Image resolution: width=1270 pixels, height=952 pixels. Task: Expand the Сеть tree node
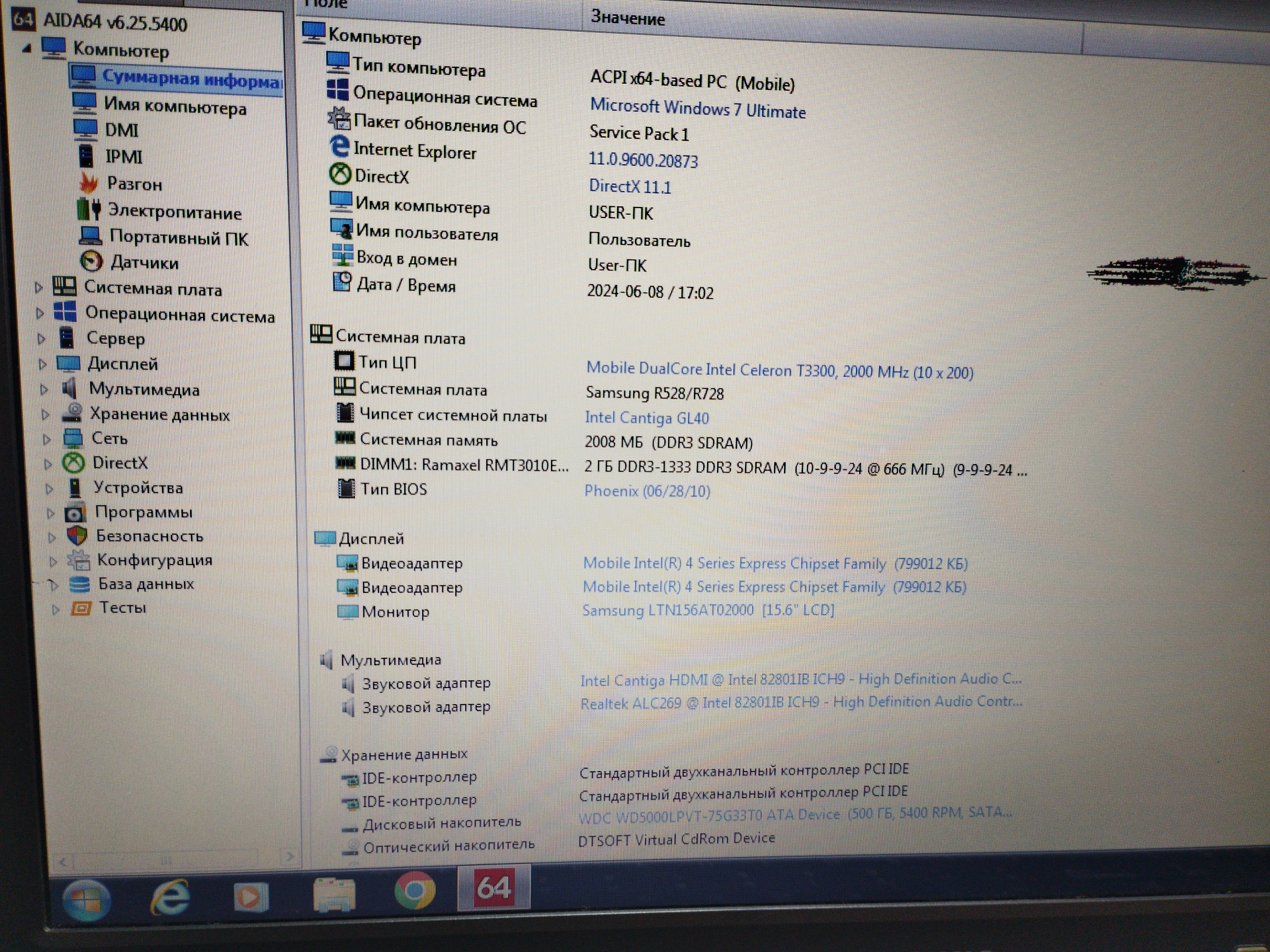click(x=46, y=439)
